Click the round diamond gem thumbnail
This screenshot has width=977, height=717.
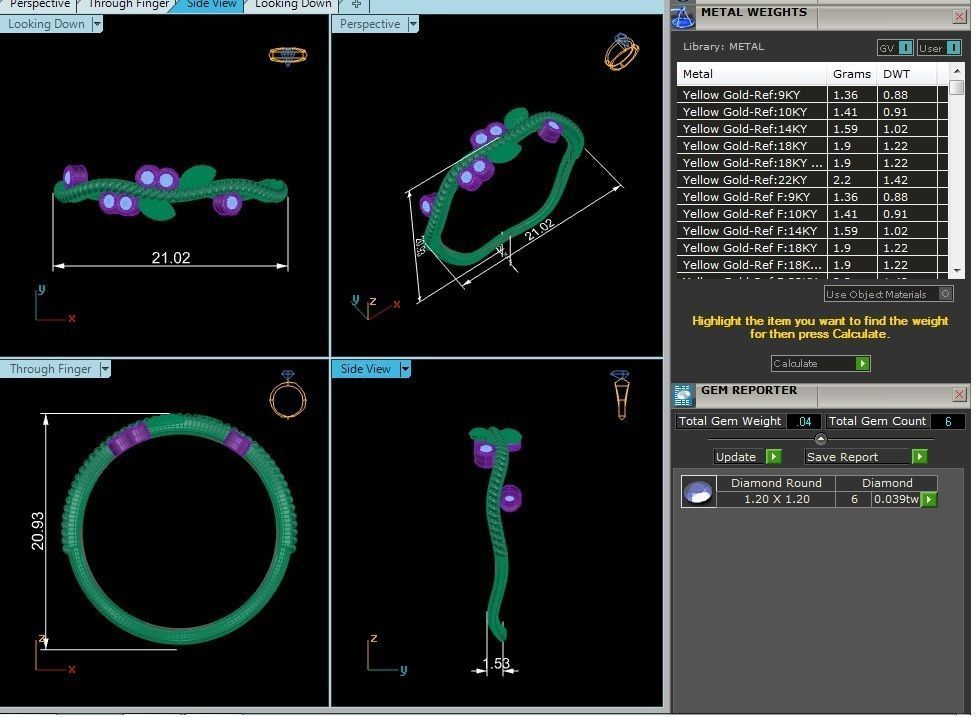tap(698, 491)
